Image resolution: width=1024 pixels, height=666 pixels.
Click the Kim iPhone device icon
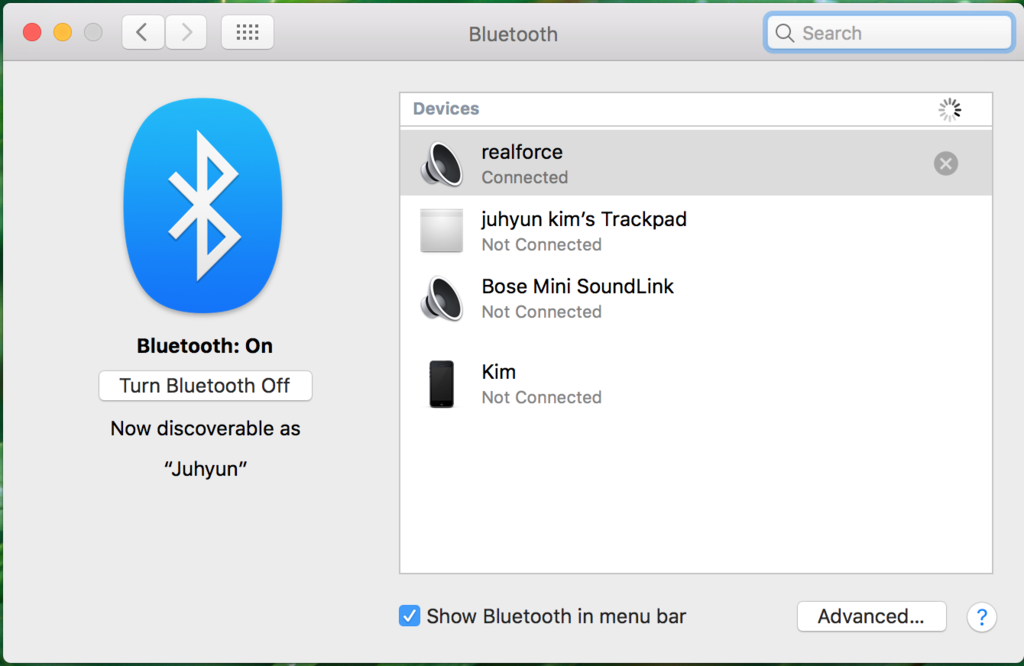tap(441, 384)
